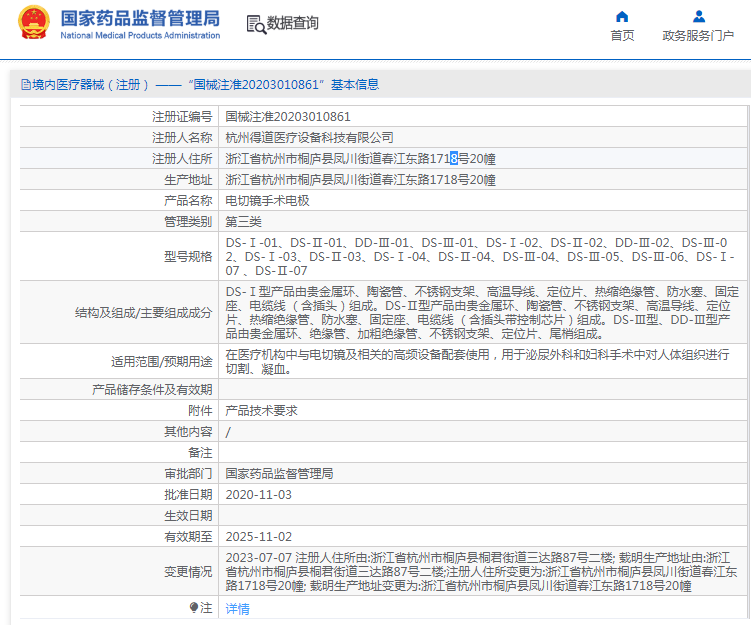Open the 数据查询 search icon
Screen dimensions: 751x625
click(256, 24)
